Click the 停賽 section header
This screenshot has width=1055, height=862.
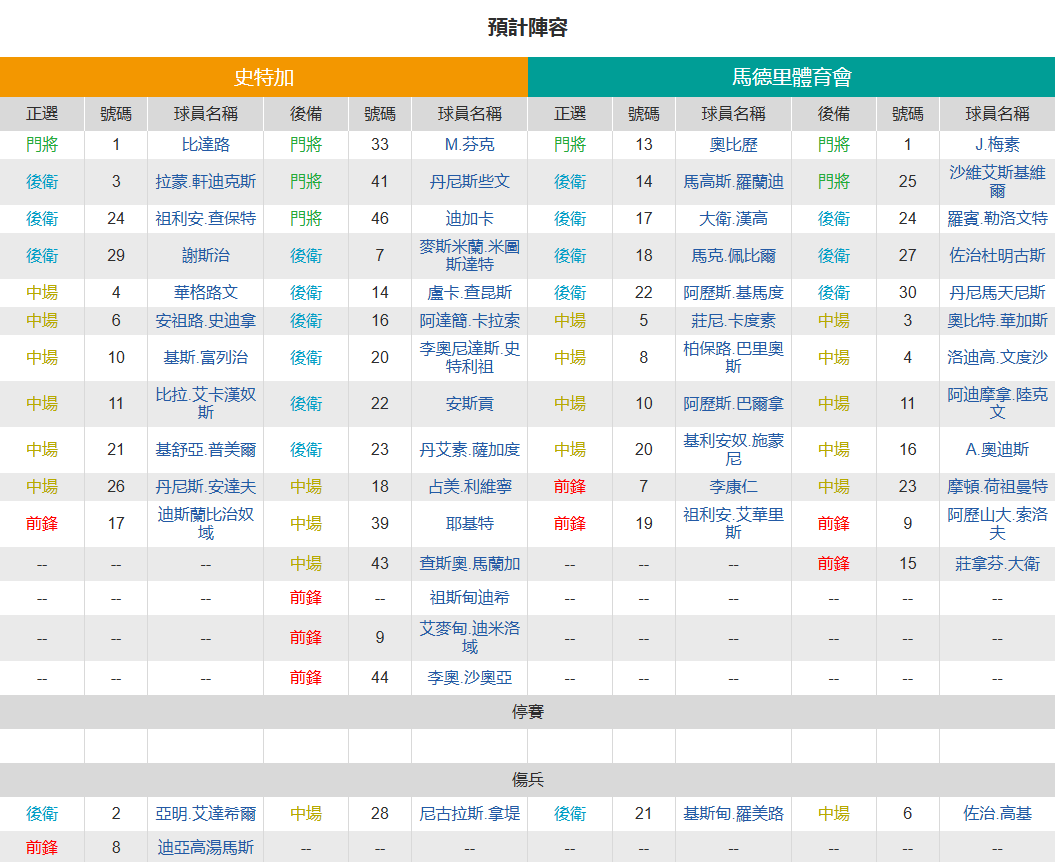point(528,712)
